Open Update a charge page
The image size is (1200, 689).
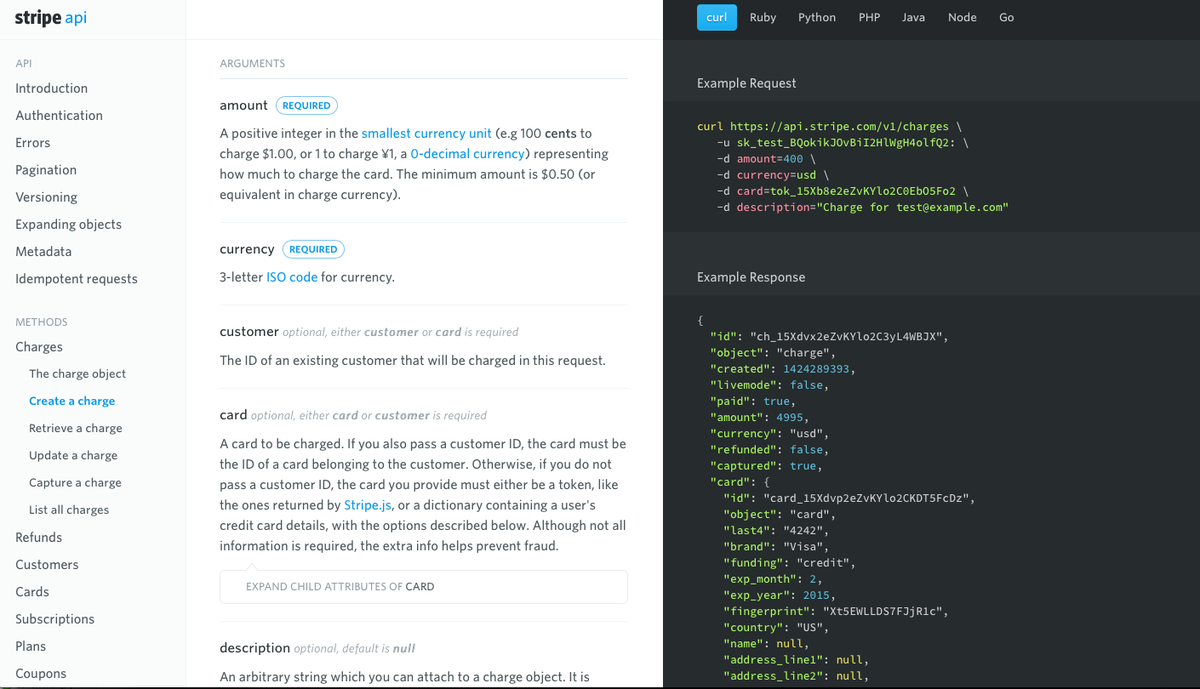point(73,455)
